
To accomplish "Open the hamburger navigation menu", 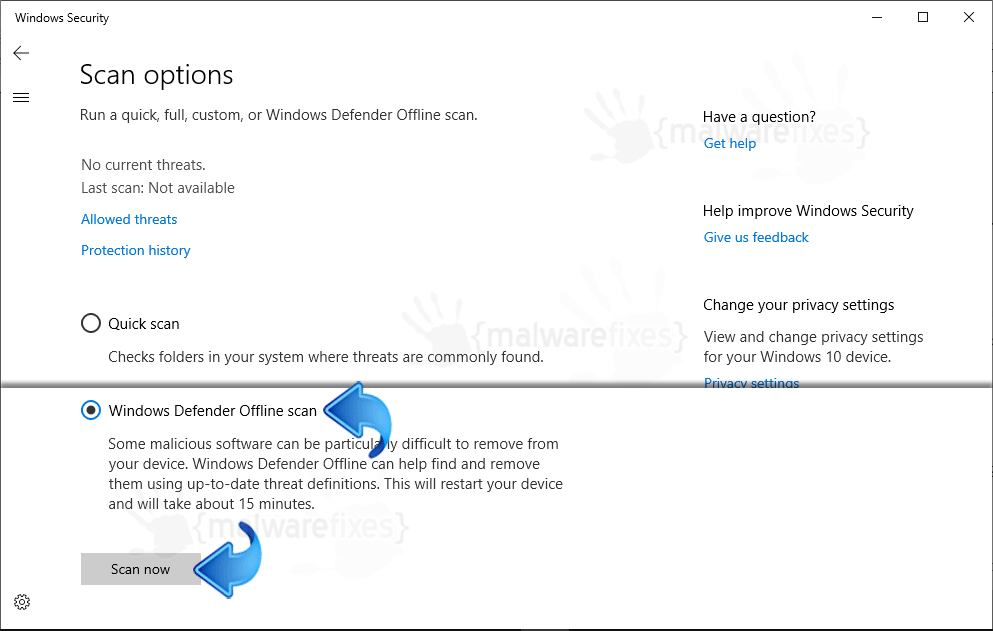I will (21, 98).
